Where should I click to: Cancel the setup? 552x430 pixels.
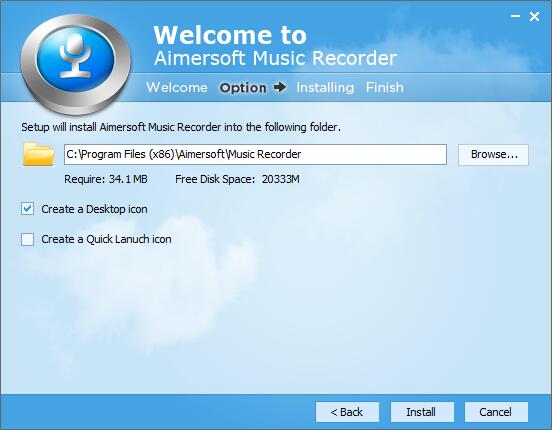coord(496,412)
